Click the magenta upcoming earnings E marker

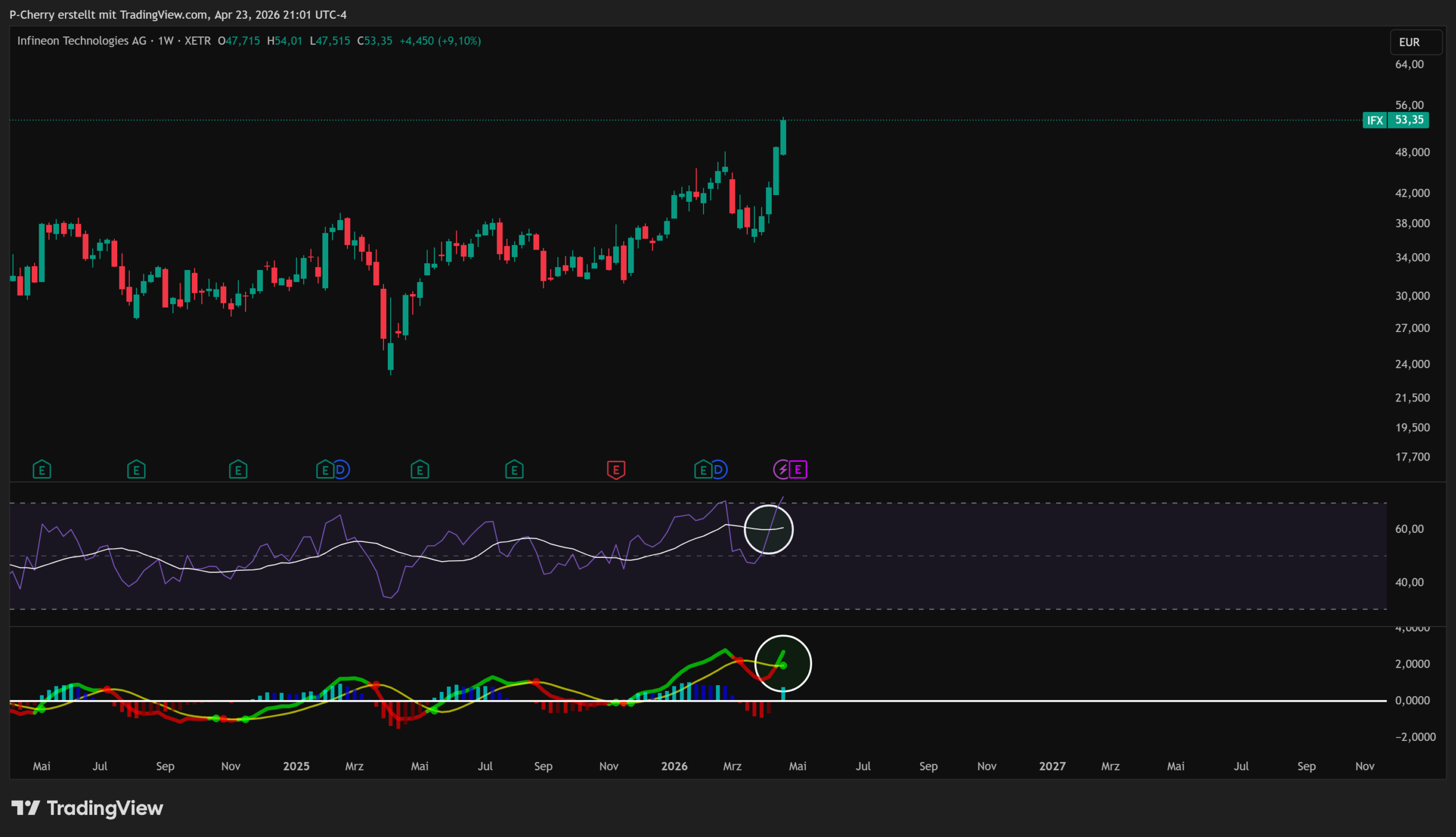798,470
